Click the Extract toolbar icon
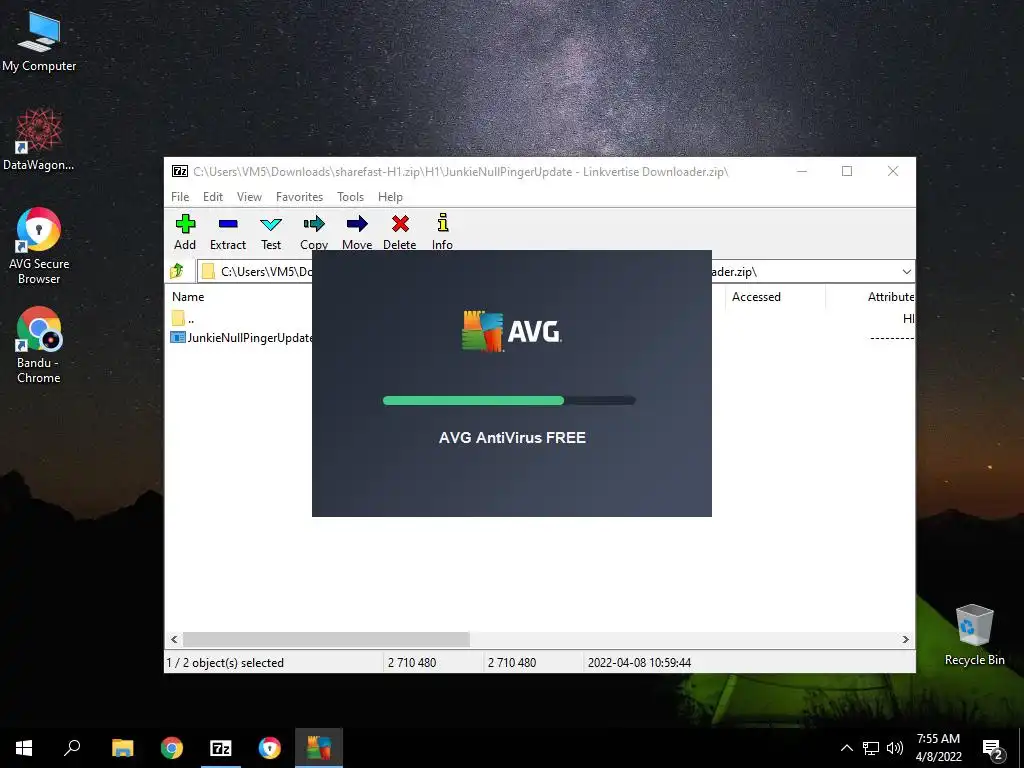This screenshot has width=1024, height=768. click(228, 232)
